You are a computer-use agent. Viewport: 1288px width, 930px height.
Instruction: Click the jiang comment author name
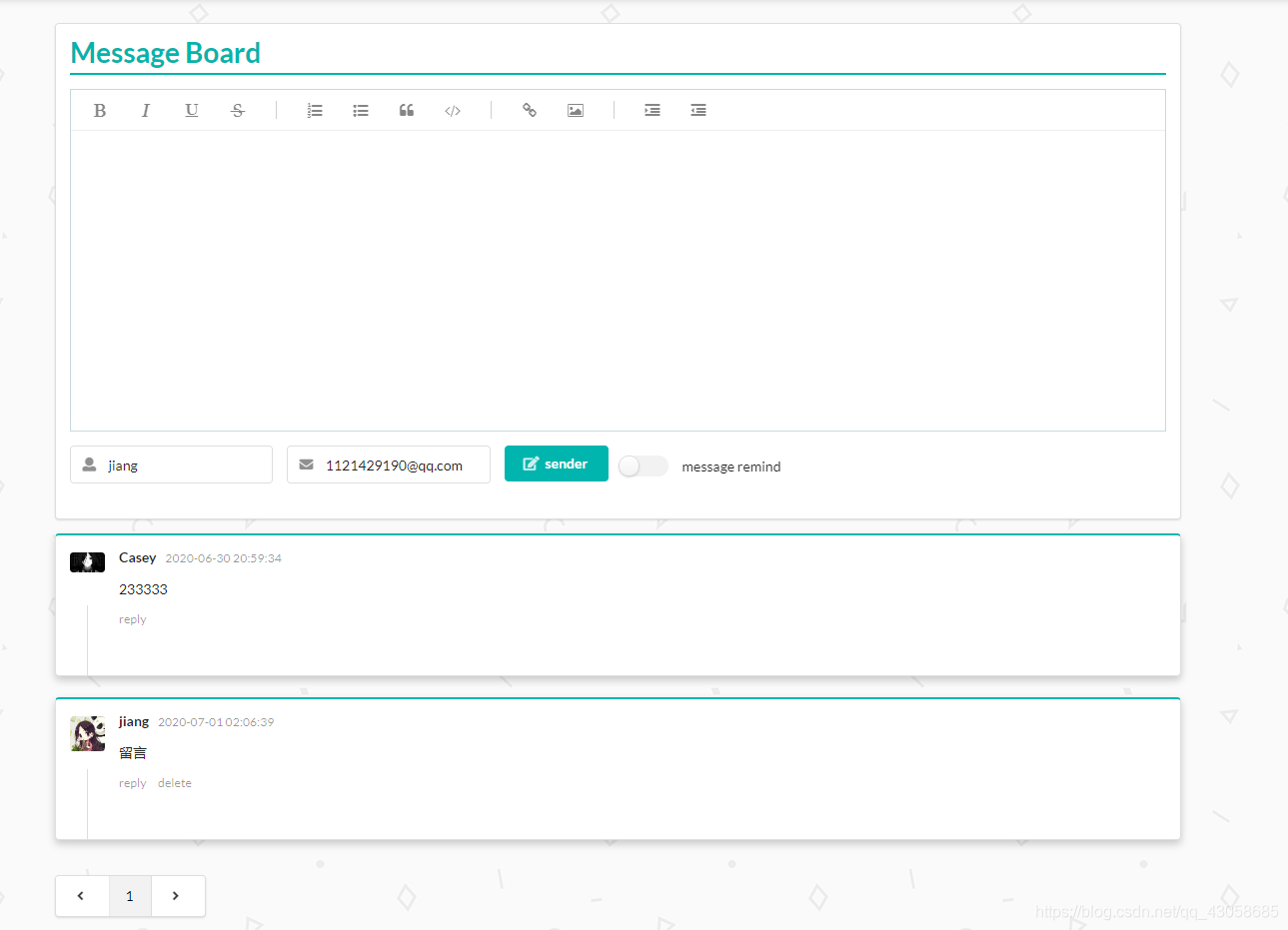(x=134, y=721)
